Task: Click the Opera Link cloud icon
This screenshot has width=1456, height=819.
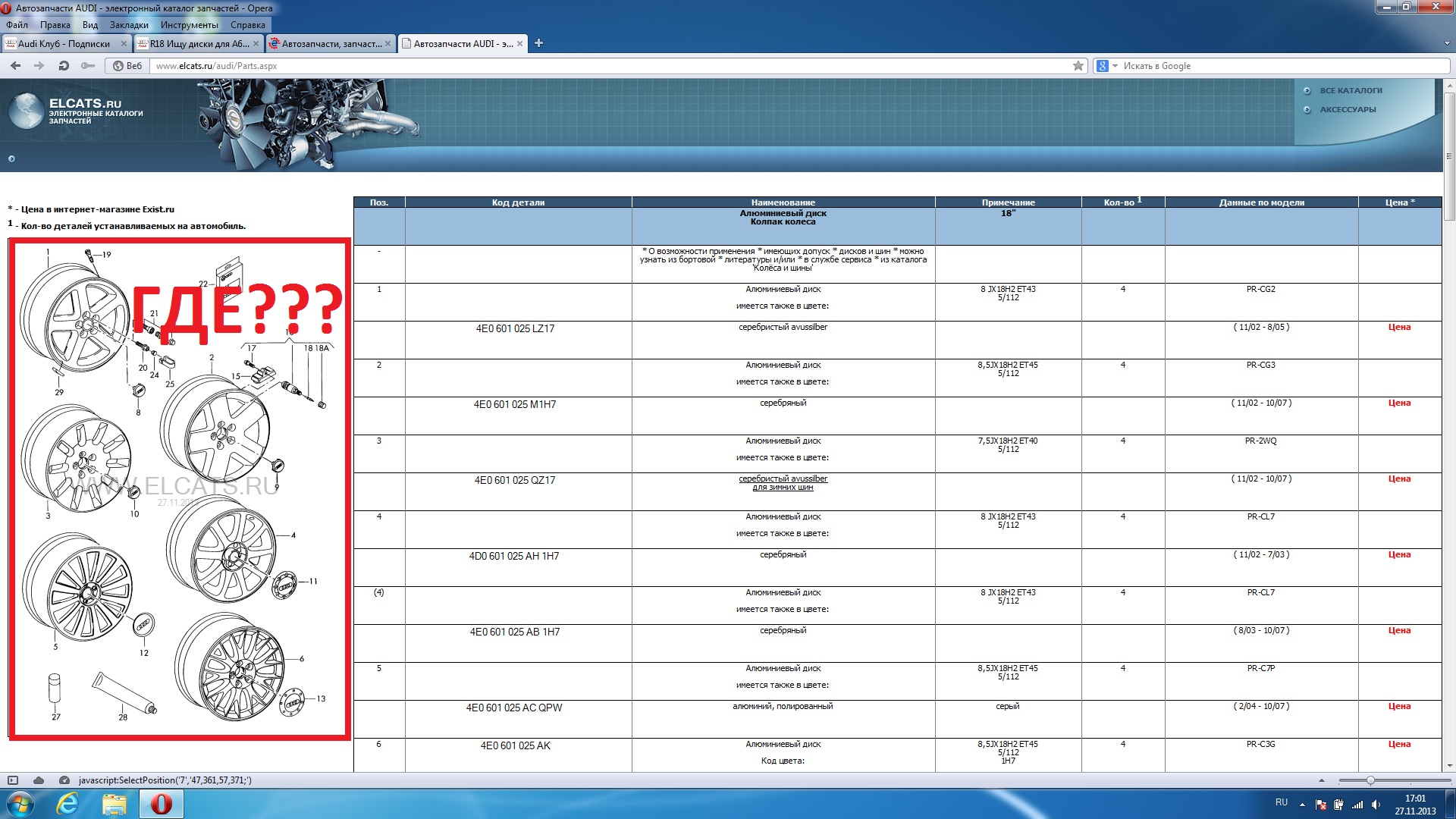Action: [39, 780]
